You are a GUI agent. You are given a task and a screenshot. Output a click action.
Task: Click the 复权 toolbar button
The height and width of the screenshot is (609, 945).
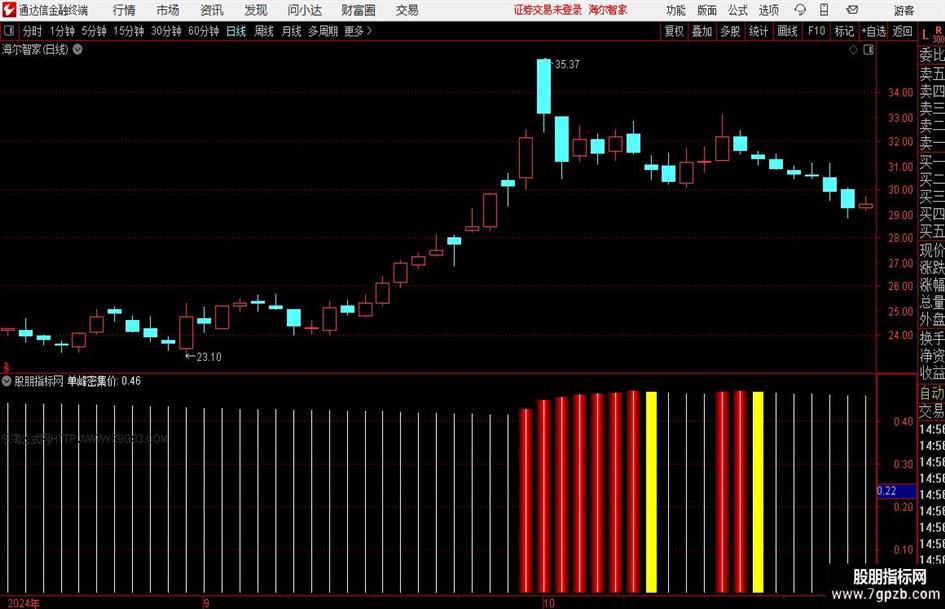tap(674, 31)
